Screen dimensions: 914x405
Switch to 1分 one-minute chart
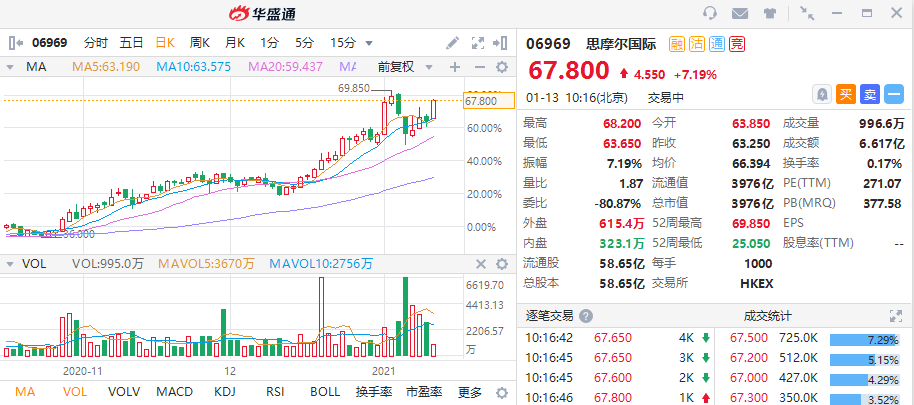pyautogui.click(x=269, y=43)
